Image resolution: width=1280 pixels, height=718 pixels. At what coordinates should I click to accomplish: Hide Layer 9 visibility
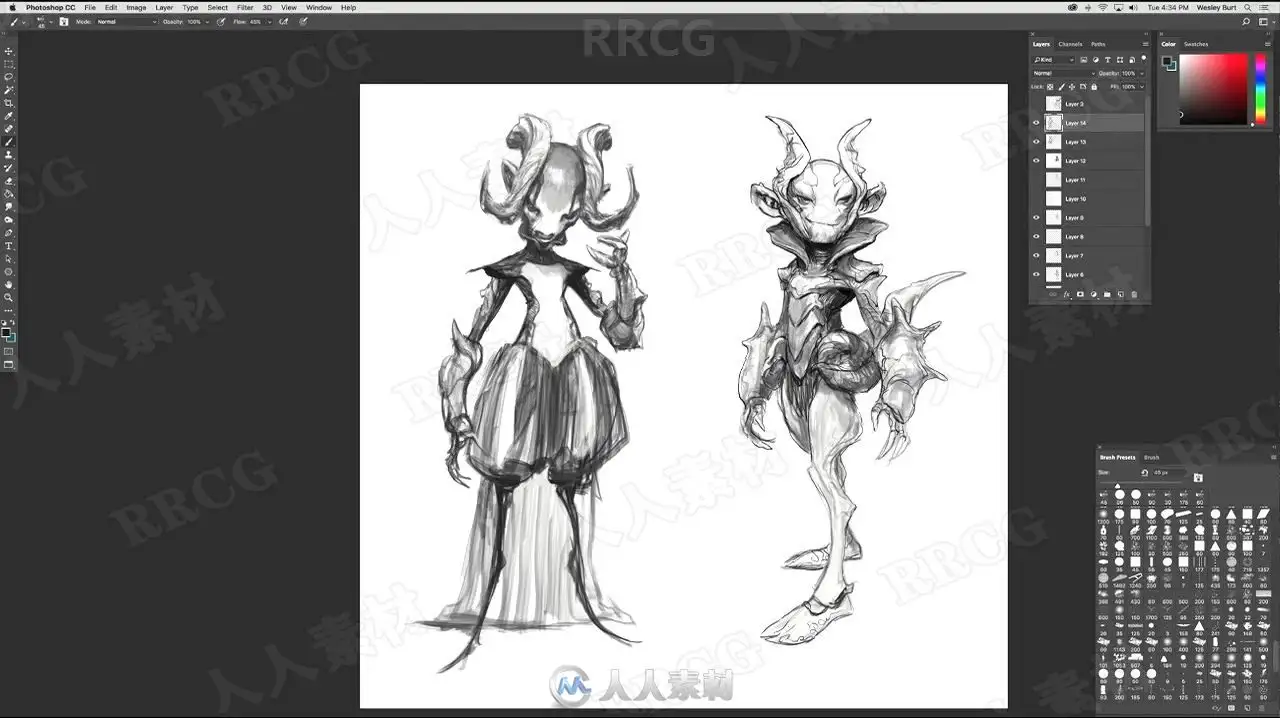1036,217
